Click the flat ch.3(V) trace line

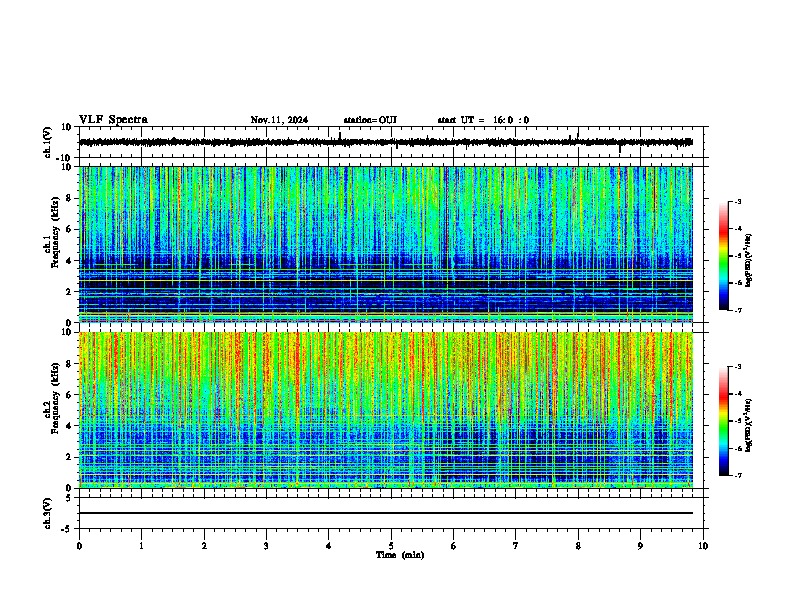[x=385, y=513]
